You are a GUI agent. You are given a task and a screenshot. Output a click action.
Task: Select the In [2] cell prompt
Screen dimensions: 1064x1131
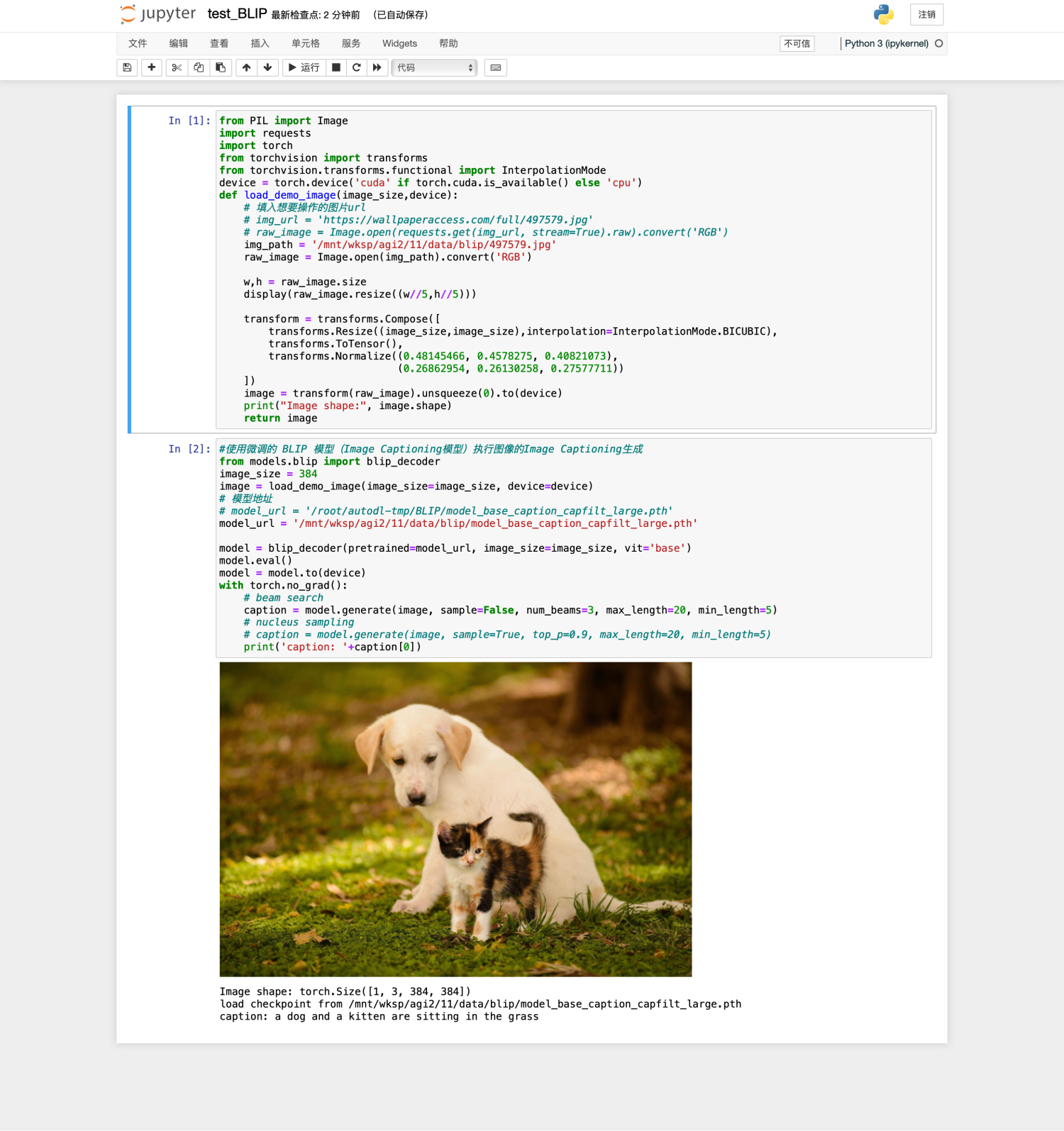pos(189,449)
